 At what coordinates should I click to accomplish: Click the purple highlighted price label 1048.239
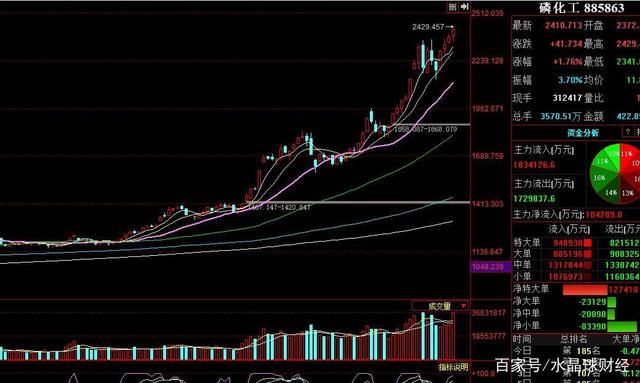click(491, 267)
